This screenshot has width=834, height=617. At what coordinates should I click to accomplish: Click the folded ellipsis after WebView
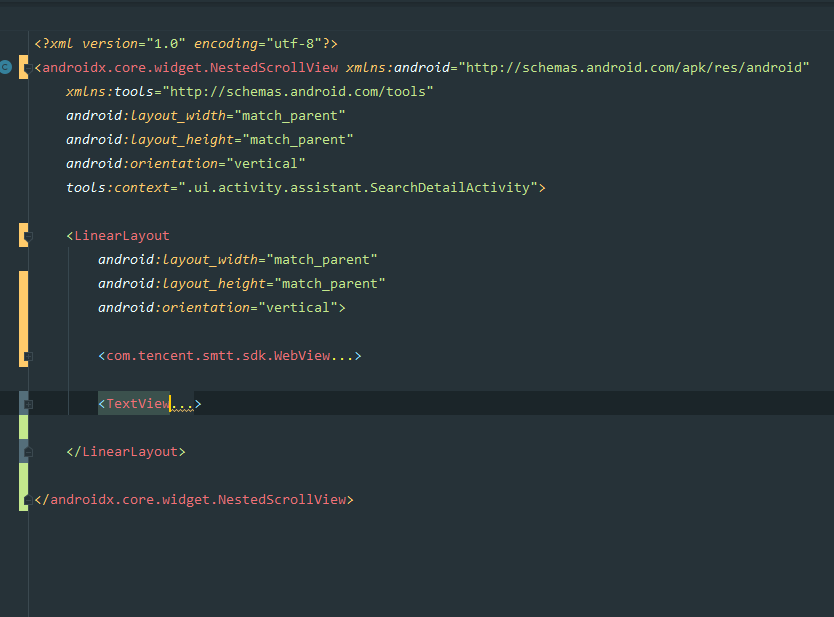click(341, 356)
